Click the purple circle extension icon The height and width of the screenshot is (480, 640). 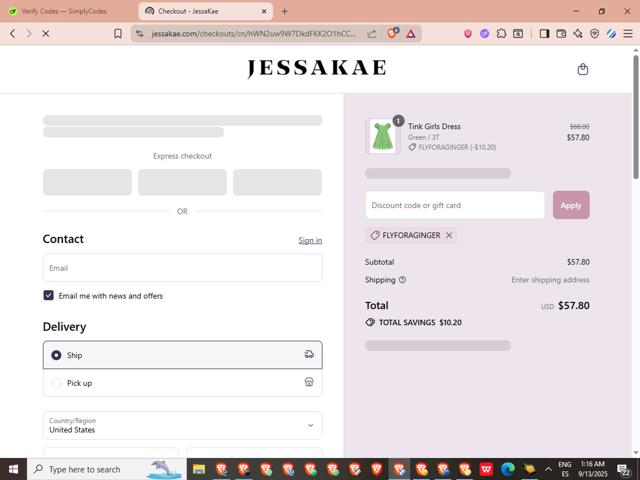pyautogui.click(x=484, y=33)
